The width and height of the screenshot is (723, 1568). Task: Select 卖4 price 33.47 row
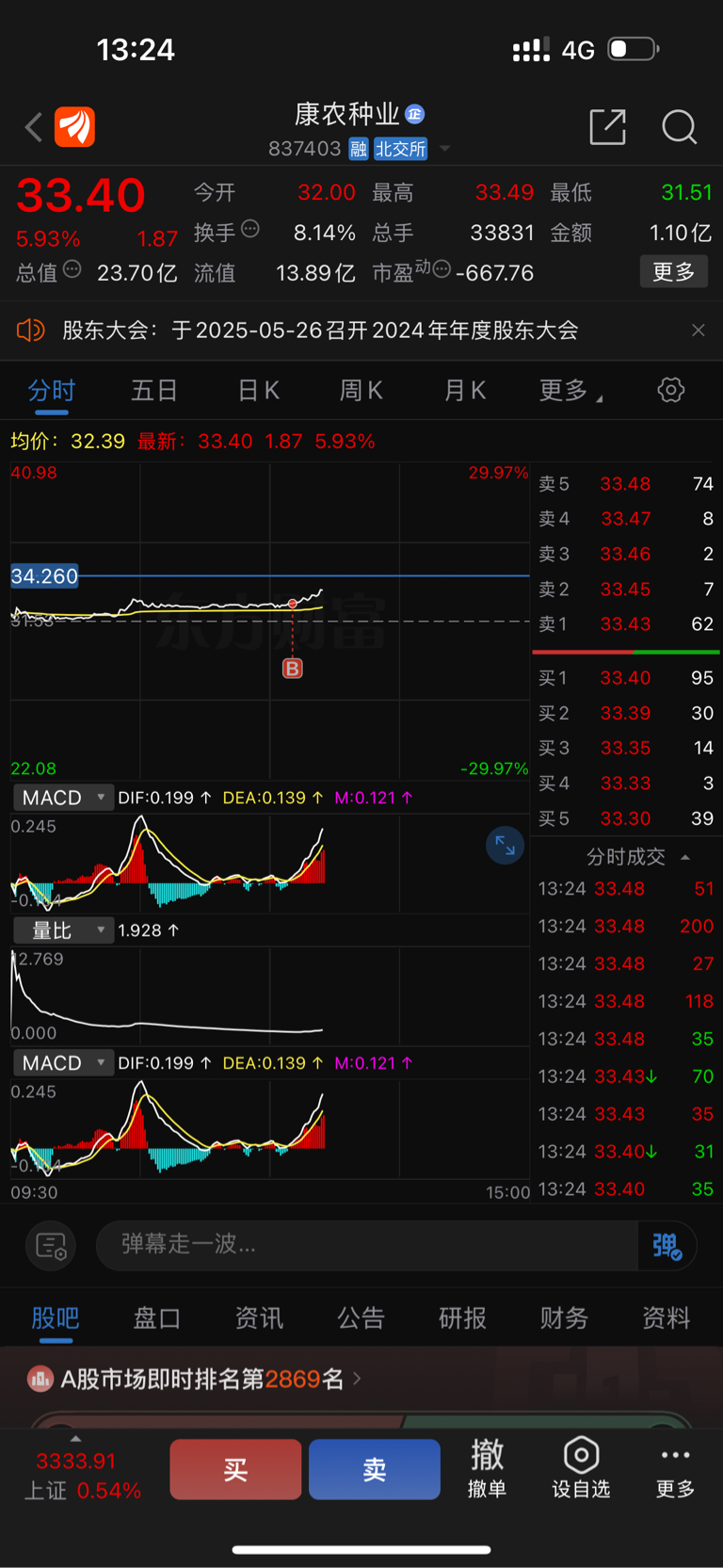pos(626,519)
